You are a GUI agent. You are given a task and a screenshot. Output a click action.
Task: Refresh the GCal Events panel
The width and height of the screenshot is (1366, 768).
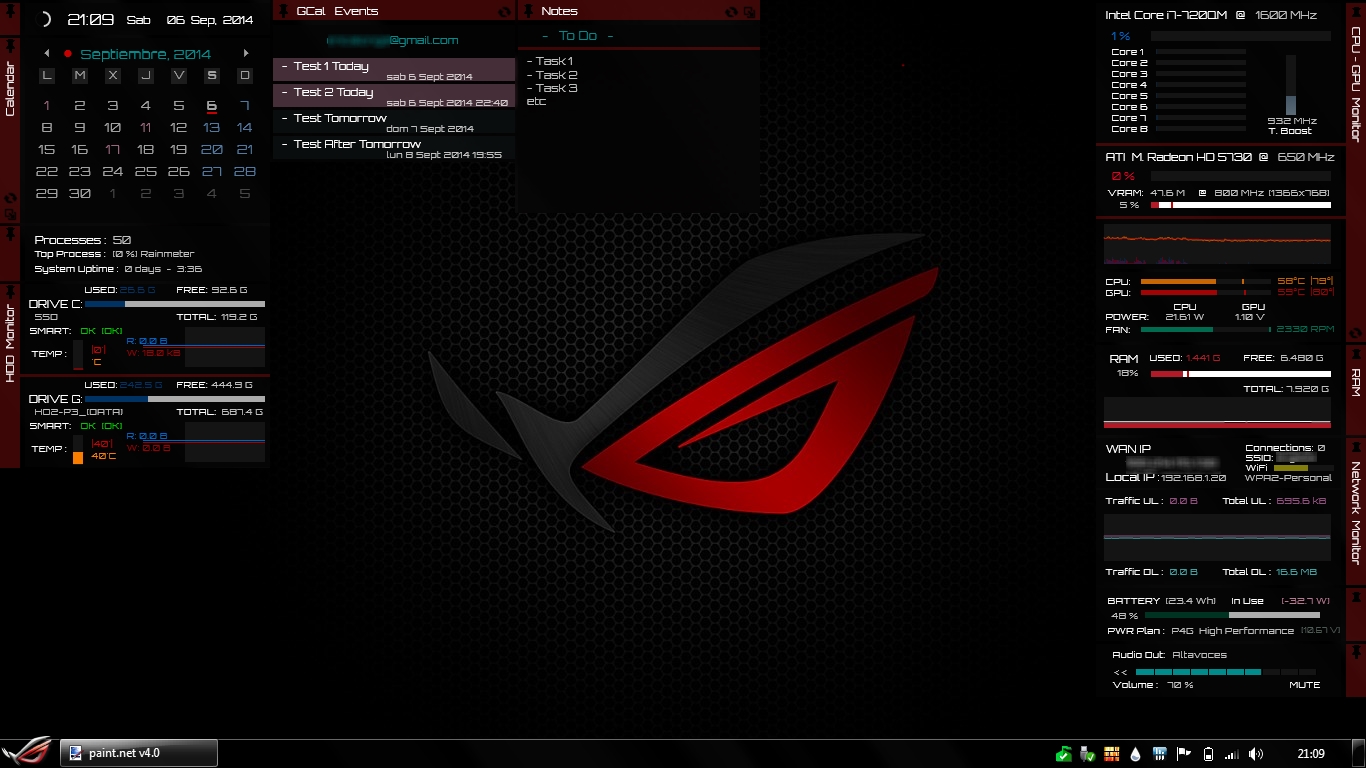point(505,11)
